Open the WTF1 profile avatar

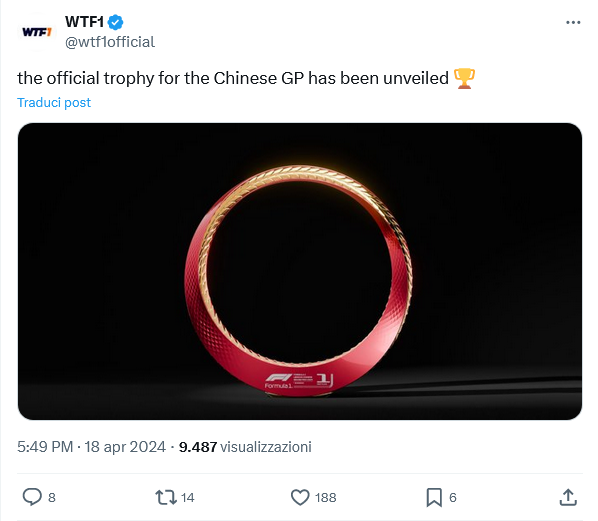click(x=37, y=32)
